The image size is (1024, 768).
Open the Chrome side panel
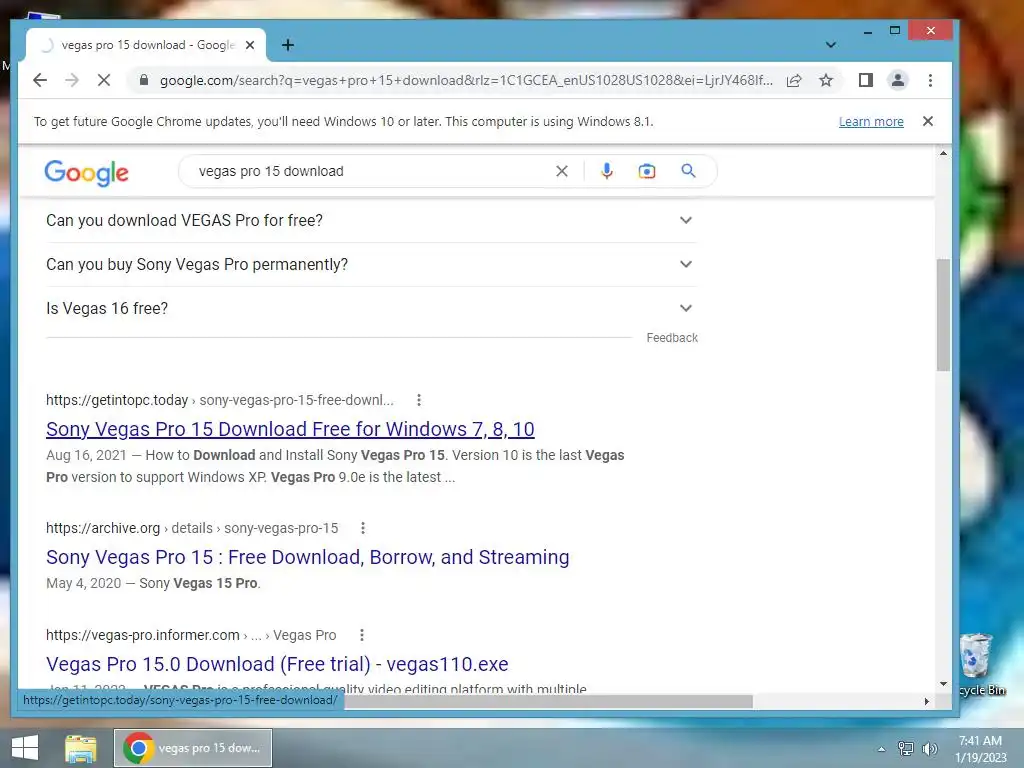(x=866, y=80)
